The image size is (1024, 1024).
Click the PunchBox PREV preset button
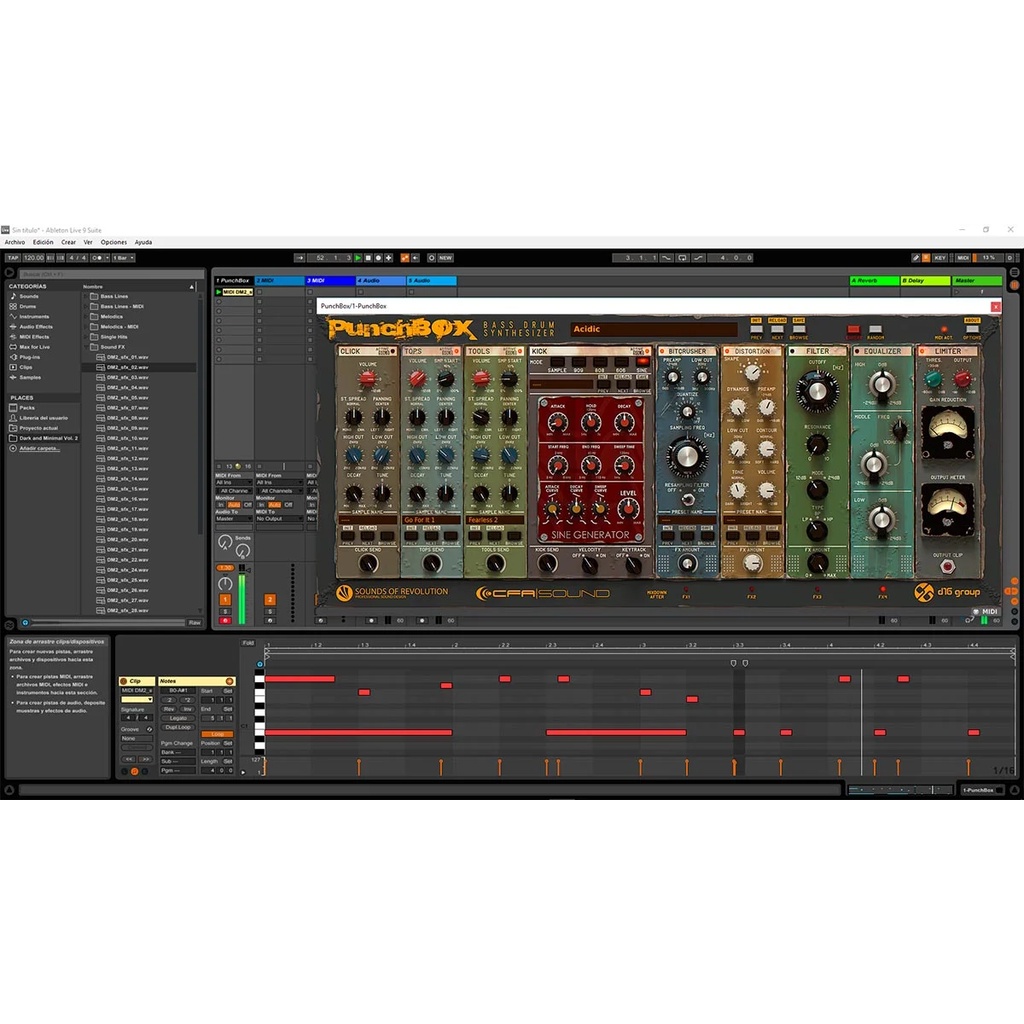click(x=756, y=329)
